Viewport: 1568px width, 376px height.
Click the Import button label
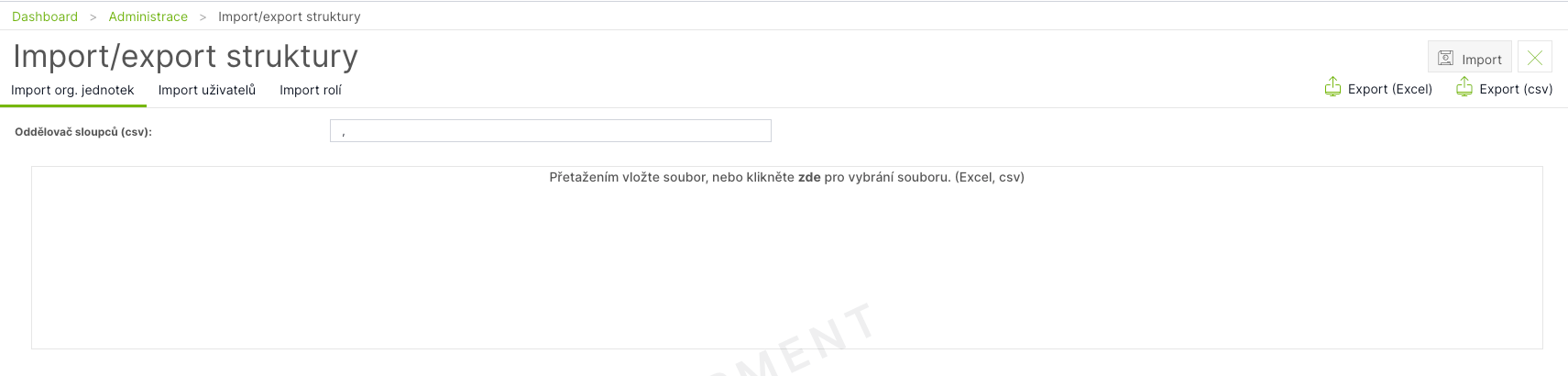pos(1482,60)
